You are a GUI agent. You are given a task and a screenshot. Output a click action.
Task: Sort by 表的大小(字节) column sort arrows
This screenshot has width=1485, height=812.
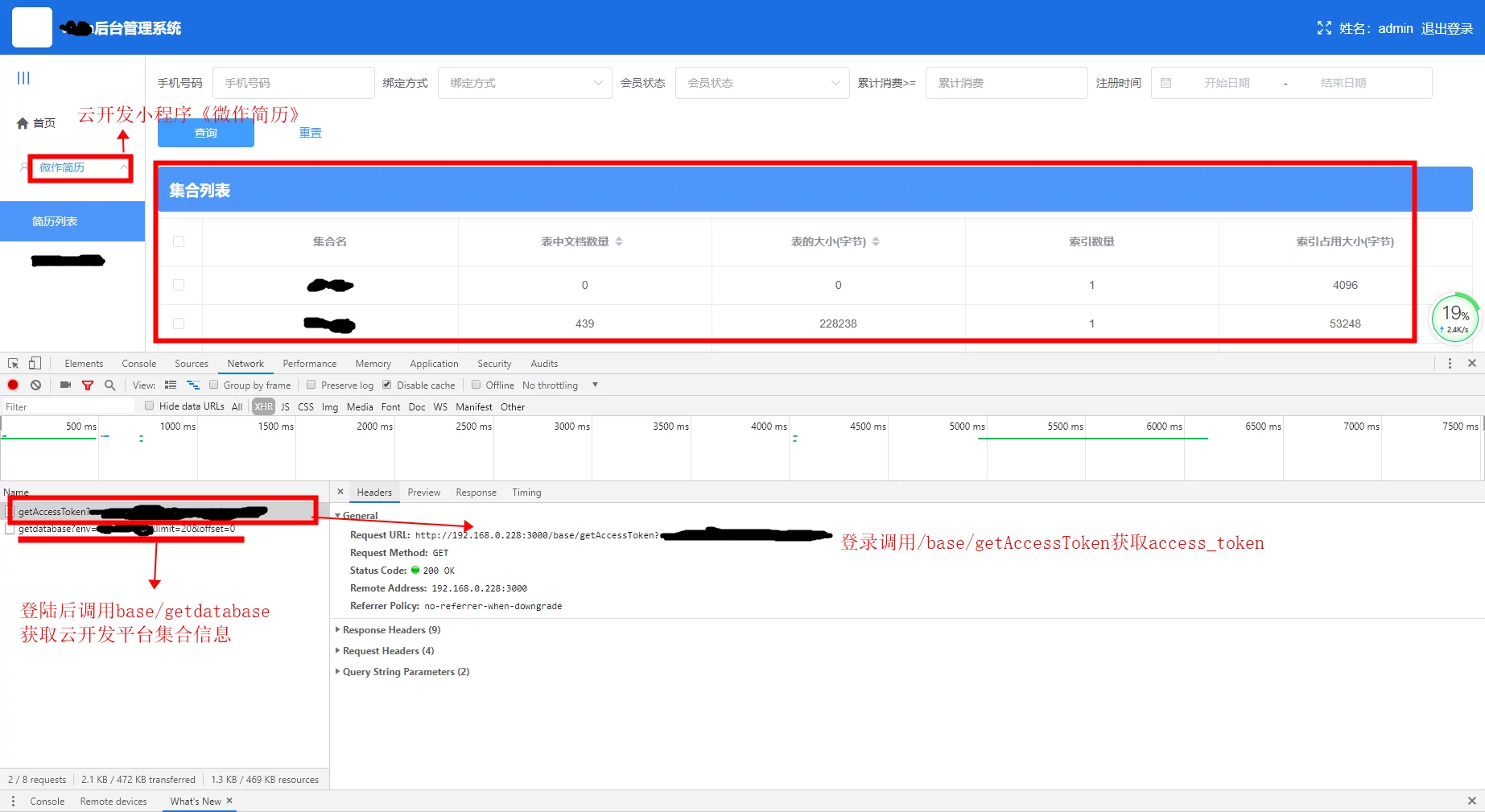[876, 241]
